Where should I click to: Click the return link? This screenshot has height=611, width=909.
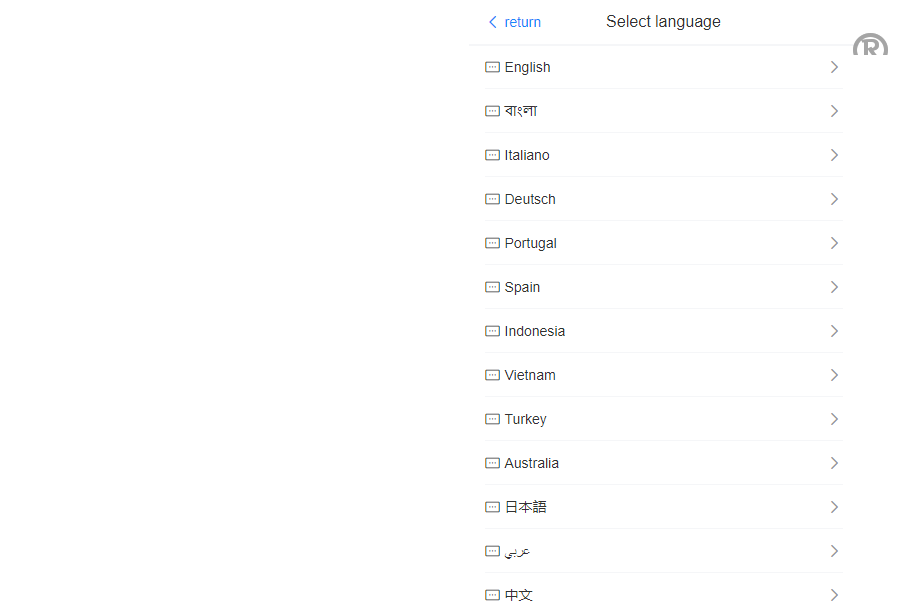[x=522, y=22]
